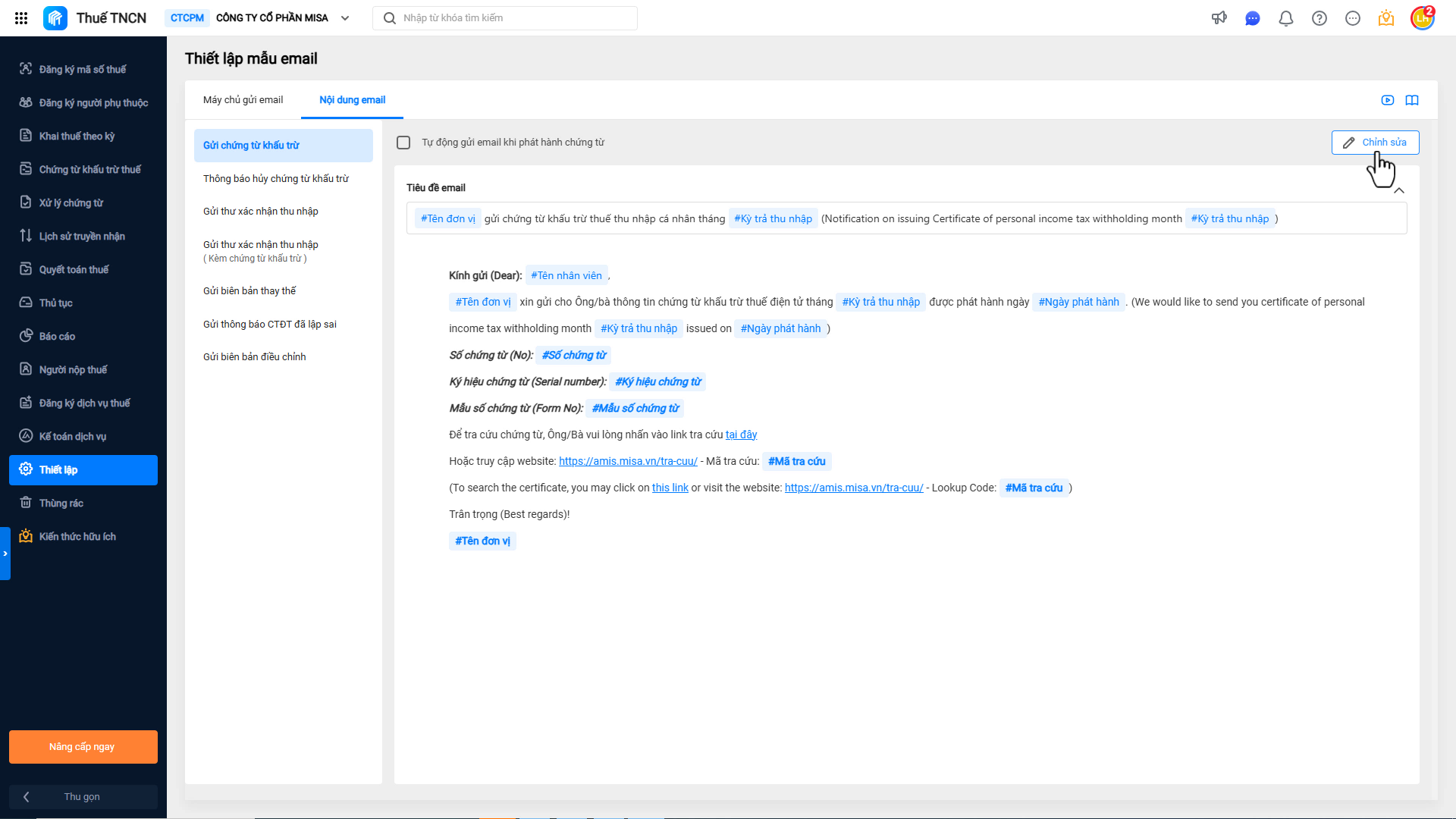
Task: Click the Xử lý chứng từ sidebar icon
Action: pos(26,202)
